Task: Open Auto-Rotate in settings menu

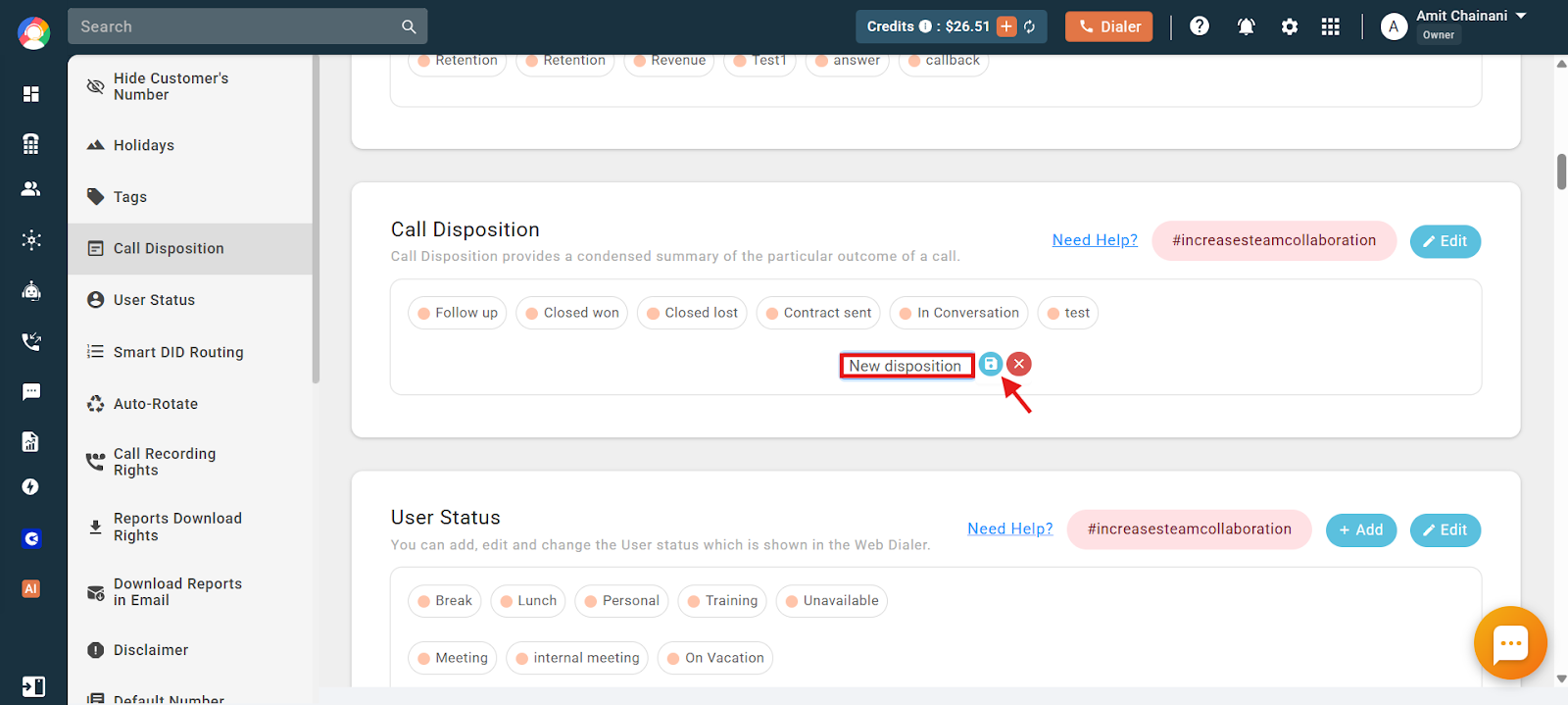Action: (x=190, y=404)
